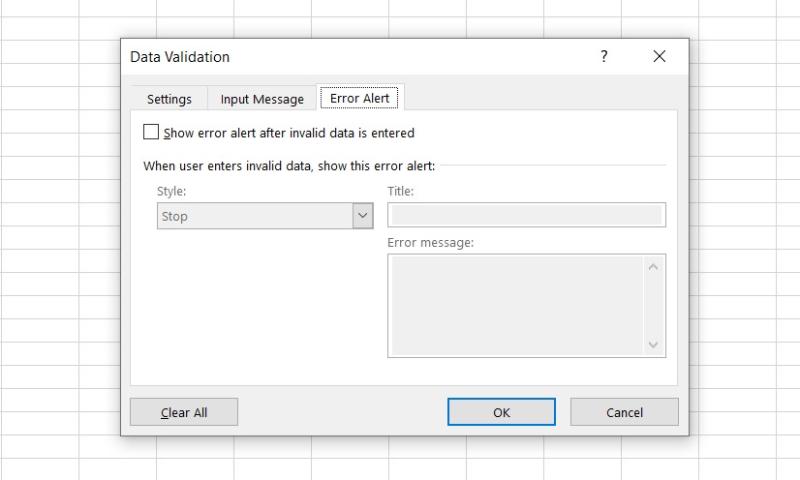Click the 'Title:' label
Viewport: 800px width, 480px height.
tap(401, 190)
